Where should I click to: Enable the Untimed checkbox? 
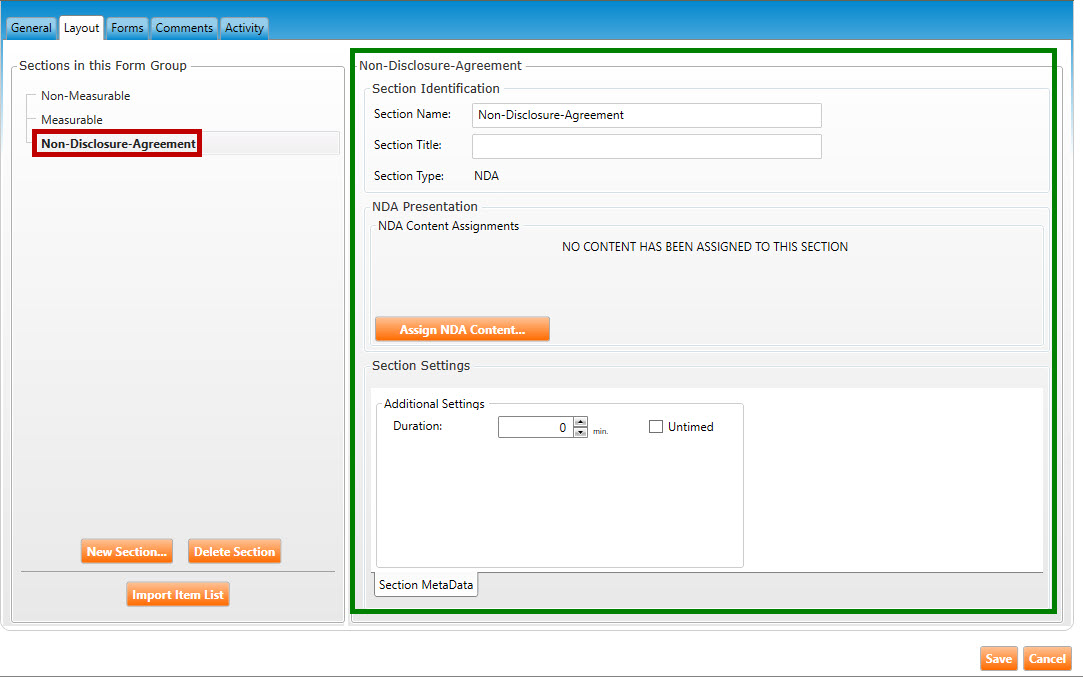pyautogui.click(x=656, y=427)
